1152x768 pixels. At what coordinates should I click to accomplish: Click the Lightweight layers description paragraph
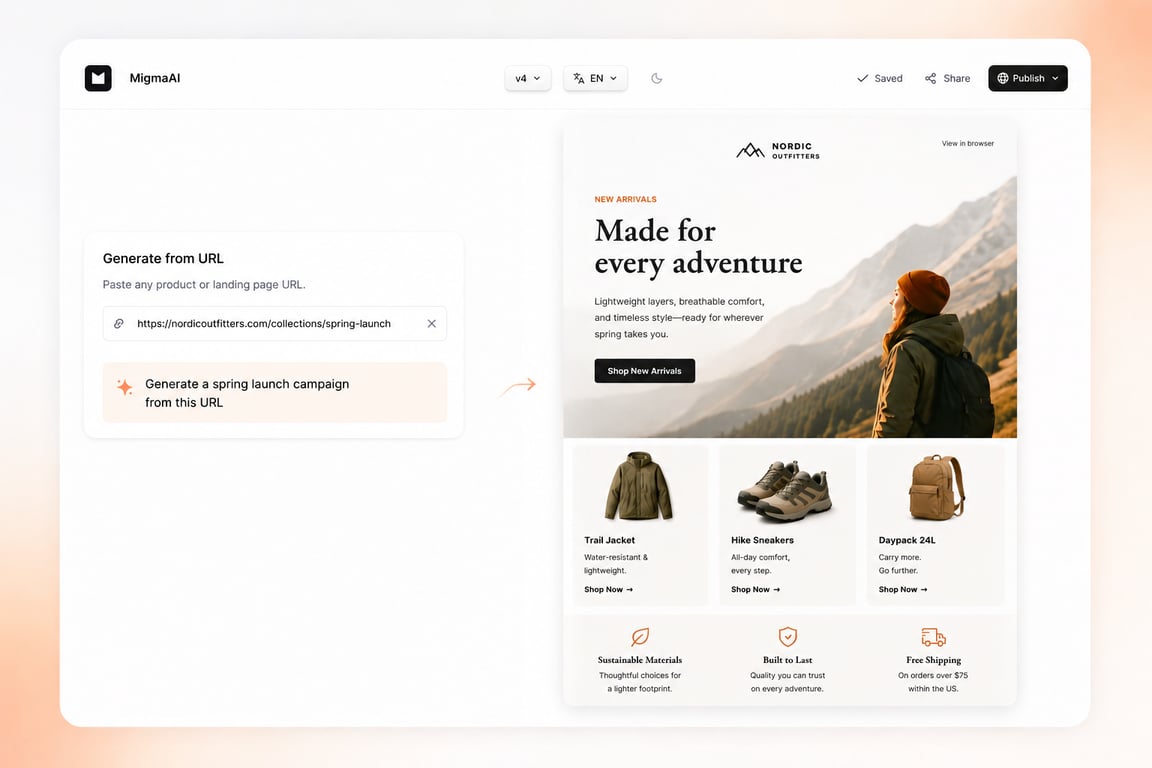click(680, 317)
